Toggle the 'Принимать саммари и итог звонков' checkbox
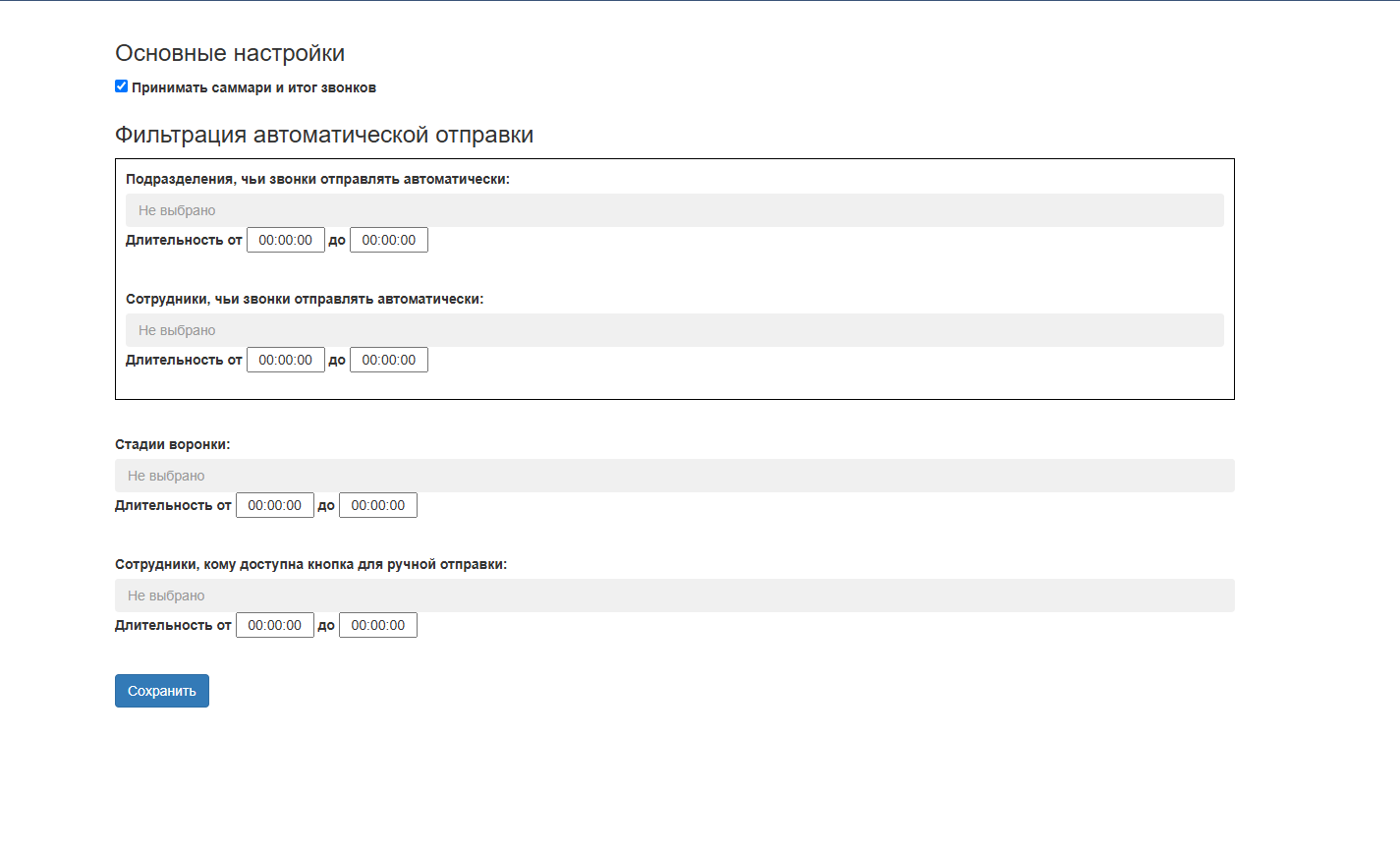Screen dimensions: 1400x851 click(x=122, y=86)
